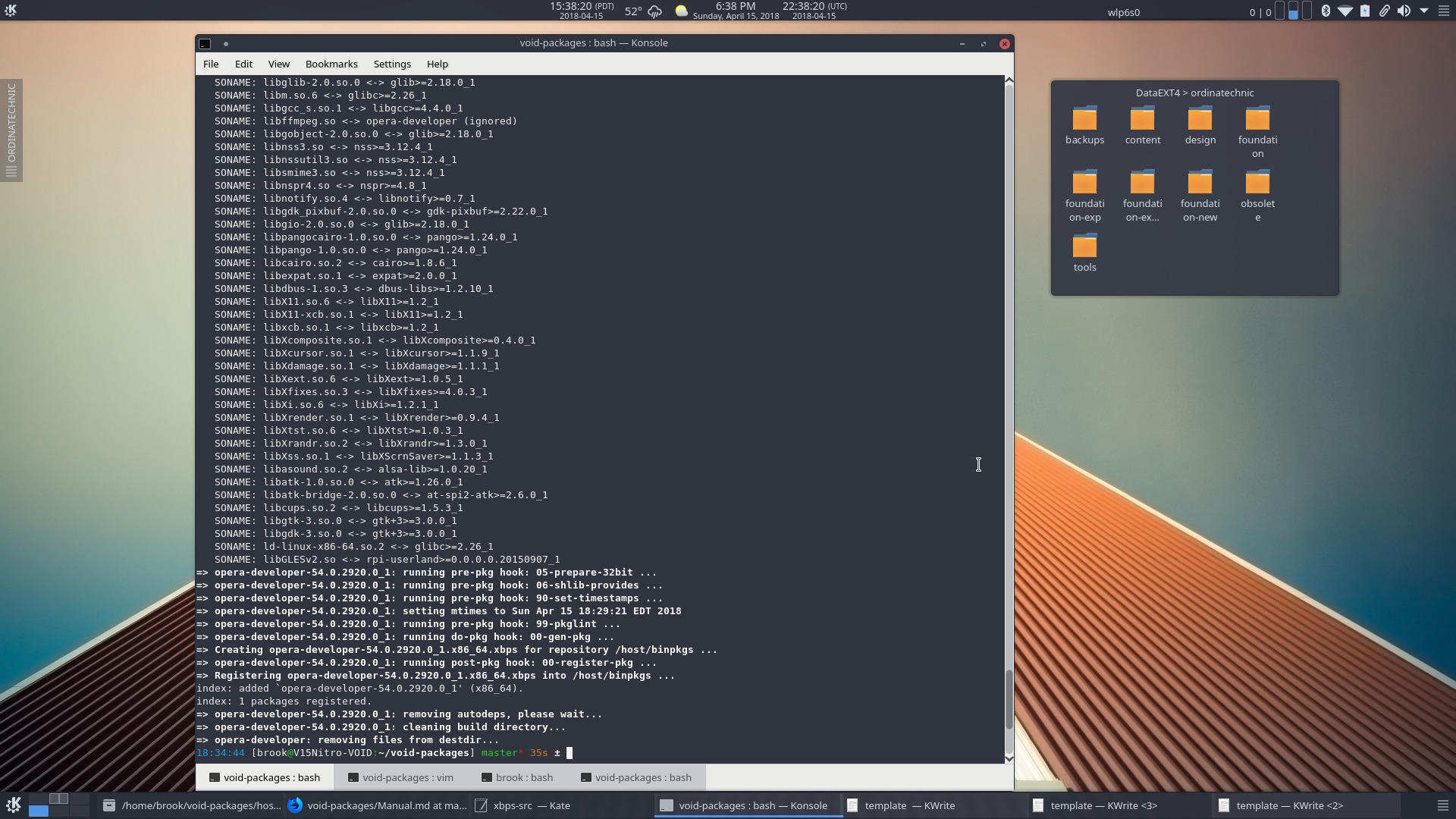Open the Settings menu in Konsole

392,64
